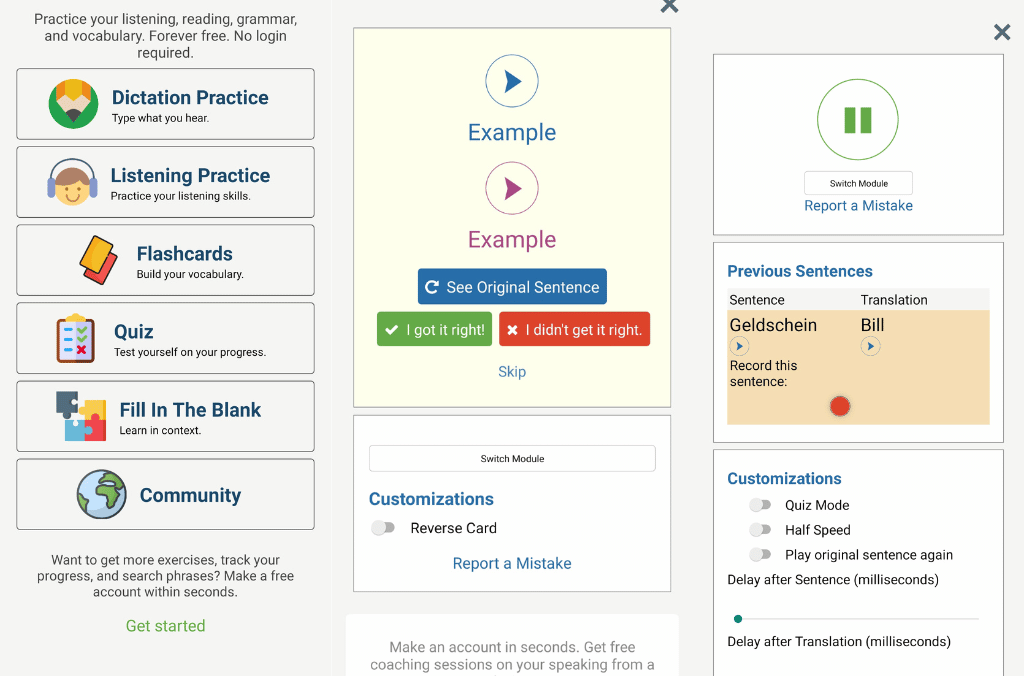The image size is (1024, 676).
Task: Play the Bill translation audio
Action: tap(870, 346)
